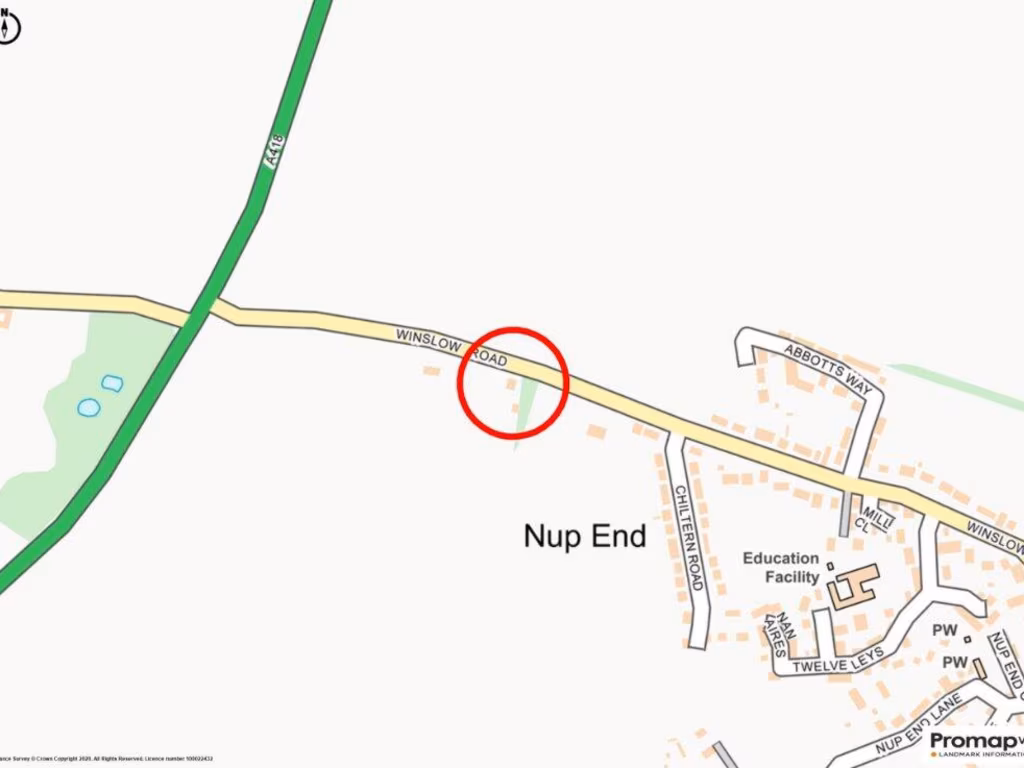
Task: Click the Twelve Leys street label
Action: click(x=839, y=660)
